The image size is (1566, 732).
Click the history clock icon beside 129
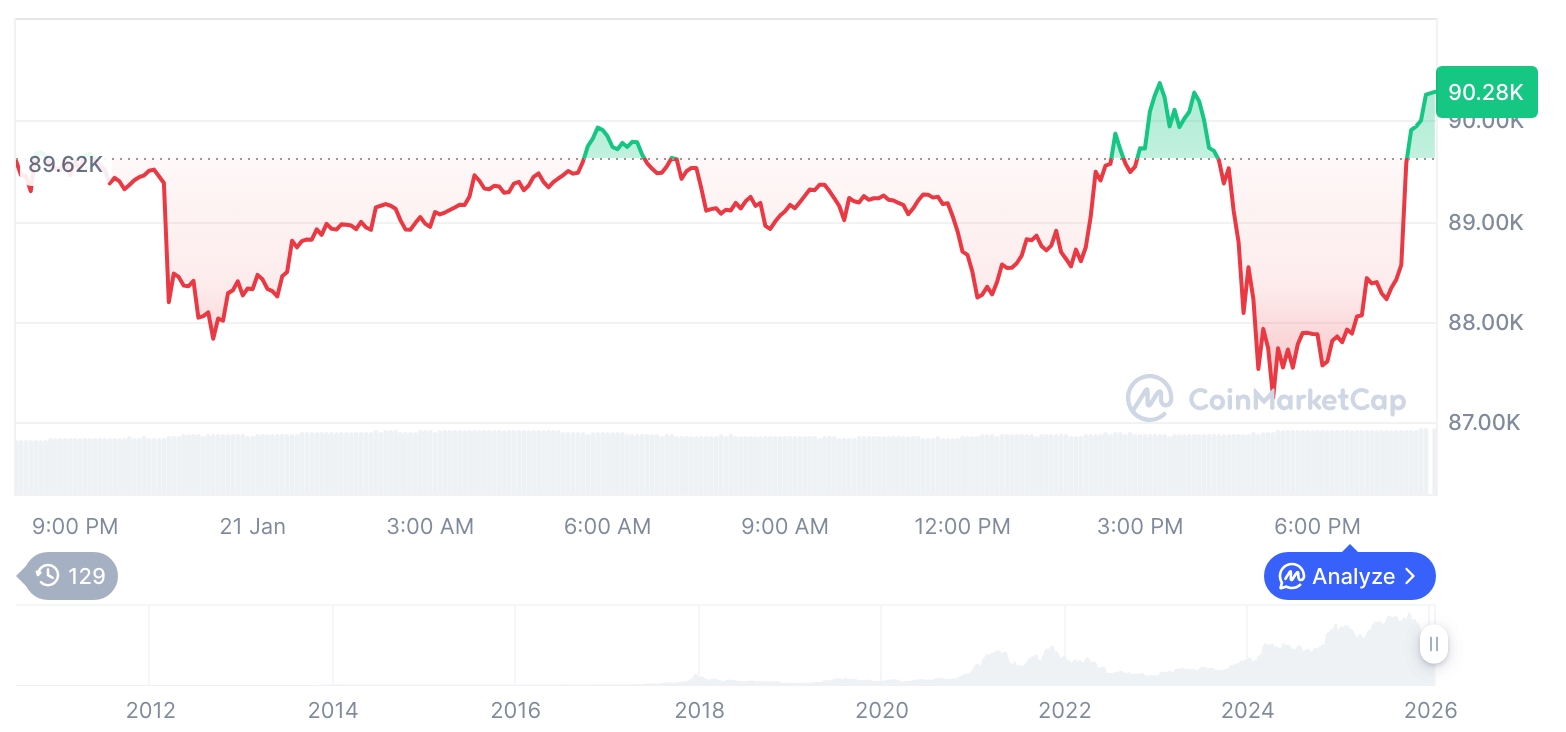(47, 576)
